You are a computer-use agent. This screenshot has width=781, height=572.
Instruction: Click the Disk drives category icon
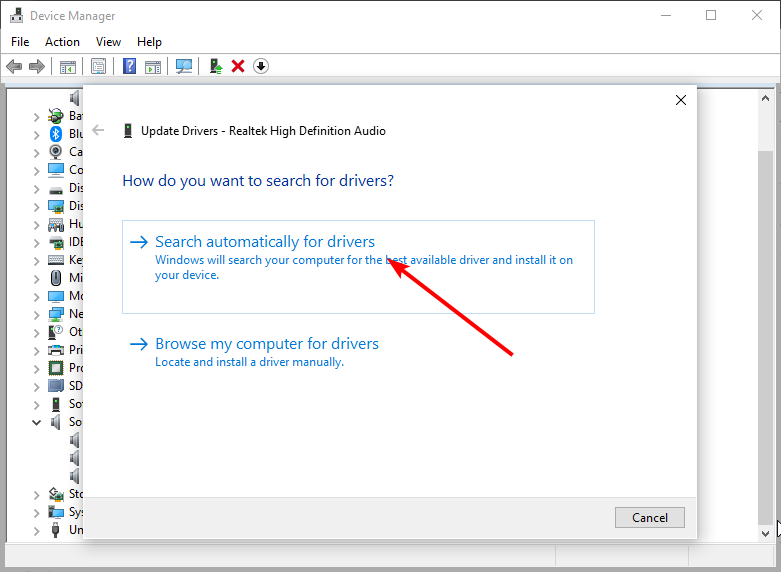click(56, 190)
